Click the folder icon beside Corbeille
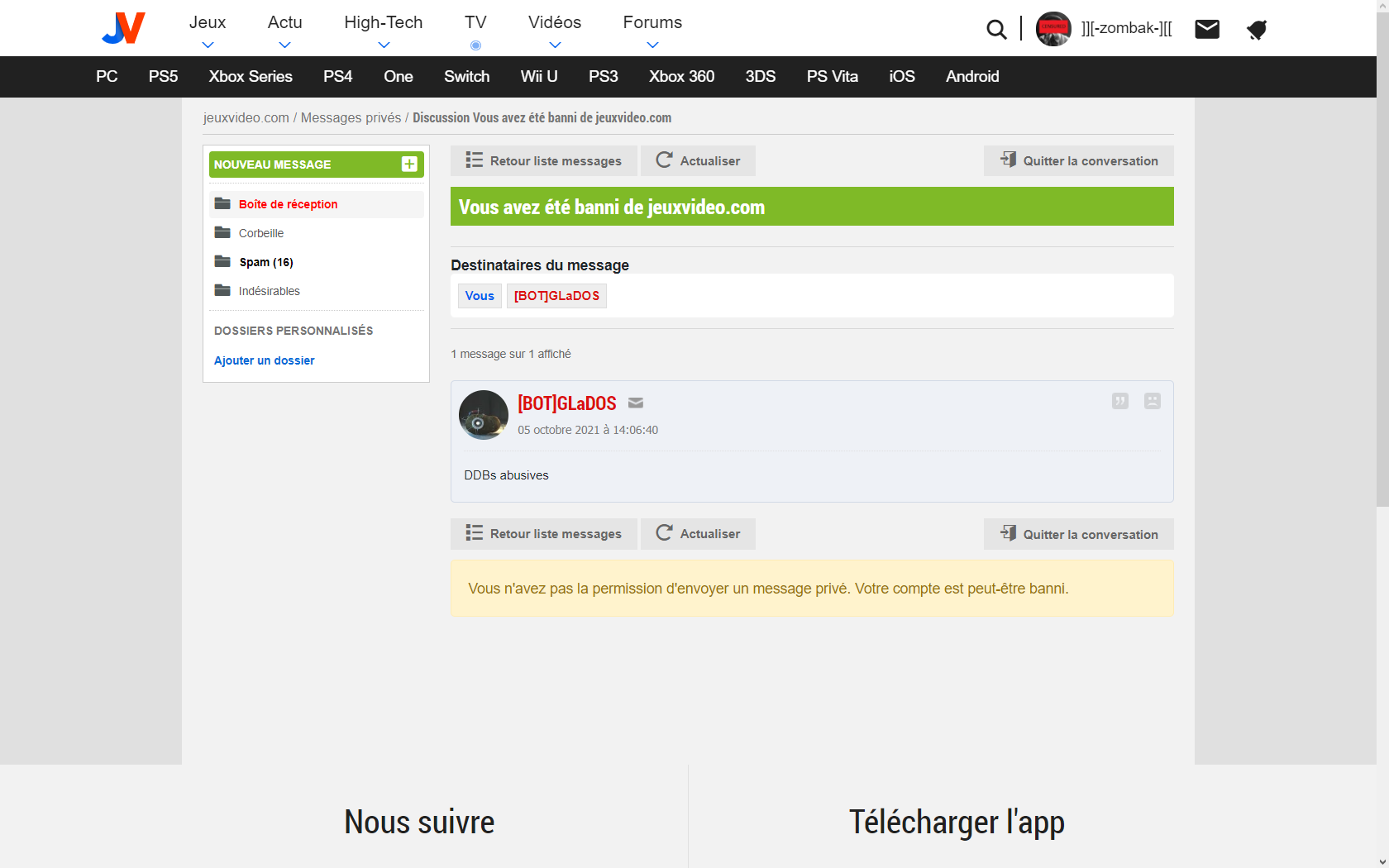 point(222,232)
